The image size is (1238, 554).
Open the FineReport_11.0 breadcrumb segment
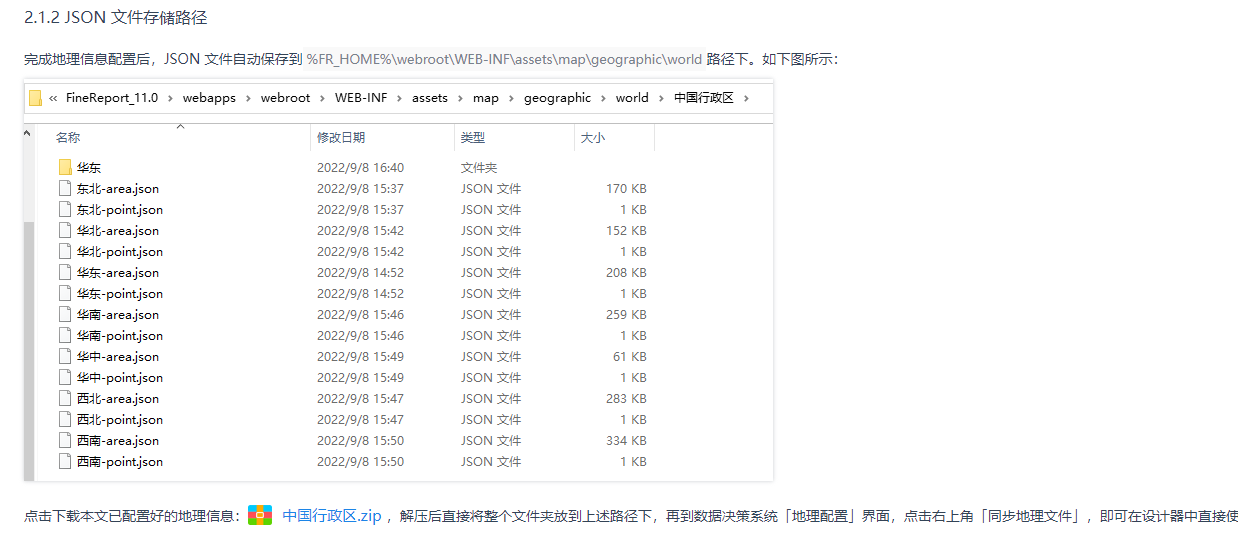point(112,98)
